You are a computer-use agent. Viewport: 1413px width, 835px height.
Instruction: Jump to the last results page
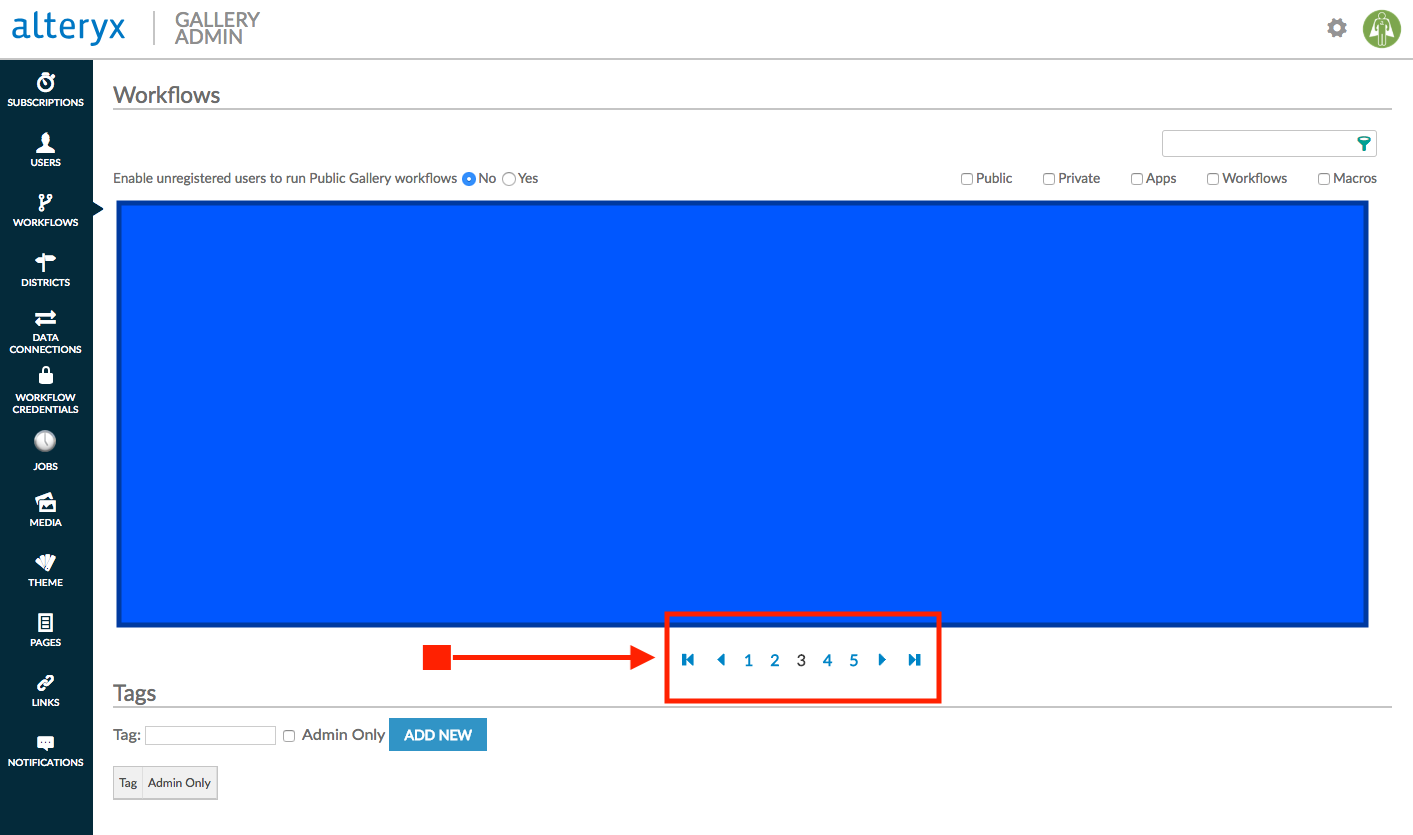coord(912,659)
